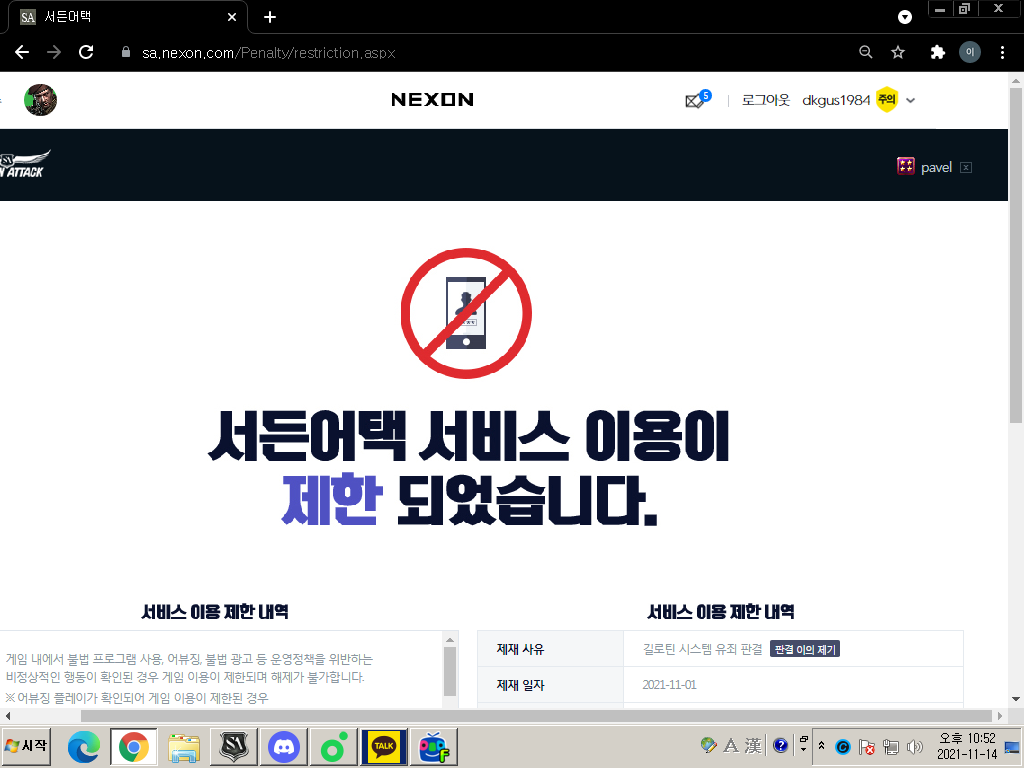The image size is (1024, 768).
Task: Click the 판결 이의 제기 appeal button
Action: click(x=805, y=649)
